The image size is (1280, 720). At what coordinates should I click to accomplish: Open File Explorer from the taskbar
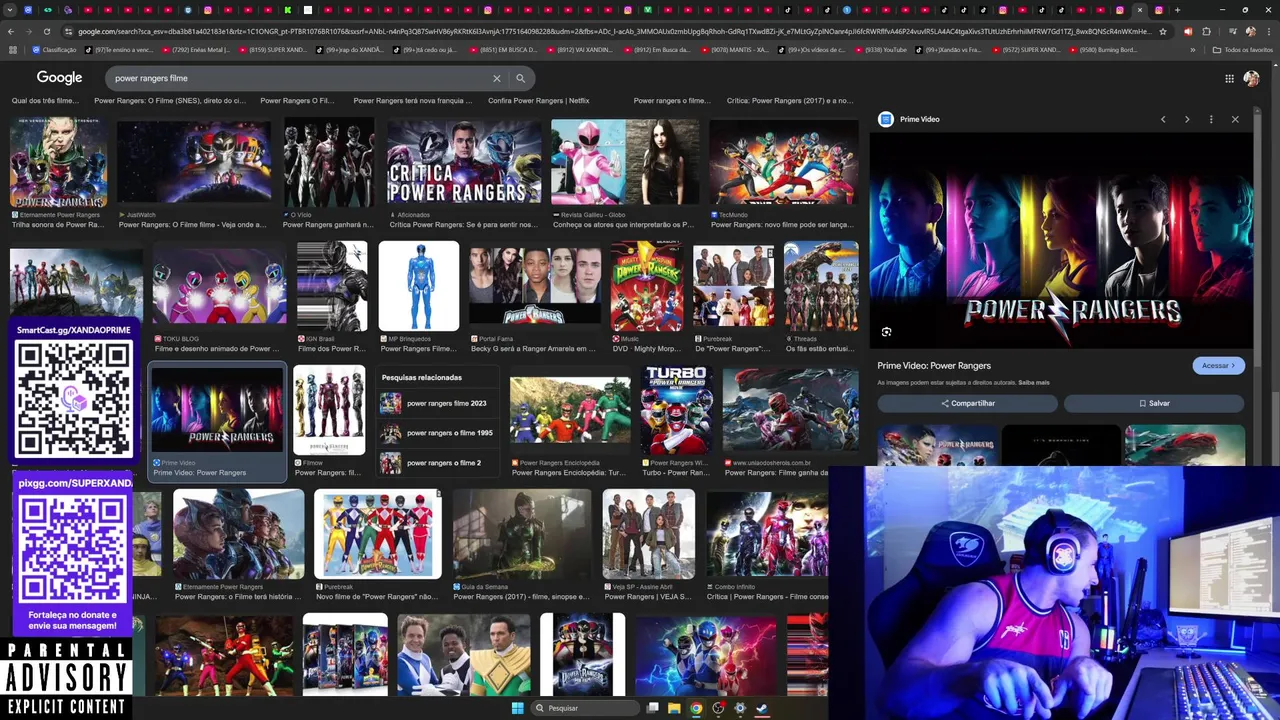pyautogui.click(x=675, y=708)
